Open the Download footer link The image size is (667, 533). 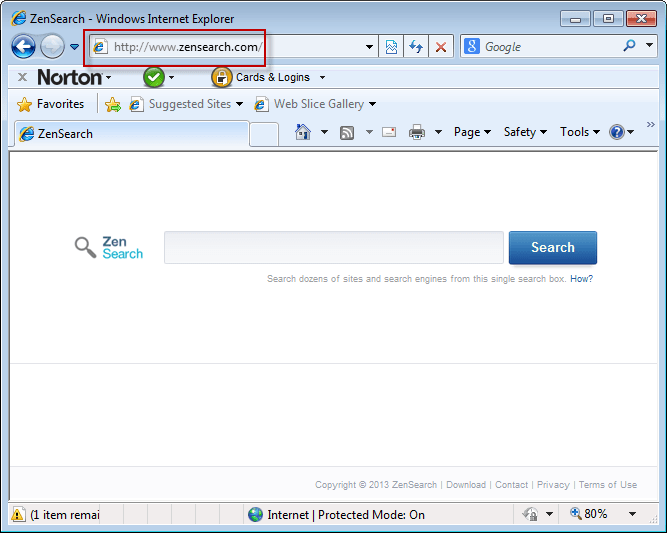click(466, 485)
